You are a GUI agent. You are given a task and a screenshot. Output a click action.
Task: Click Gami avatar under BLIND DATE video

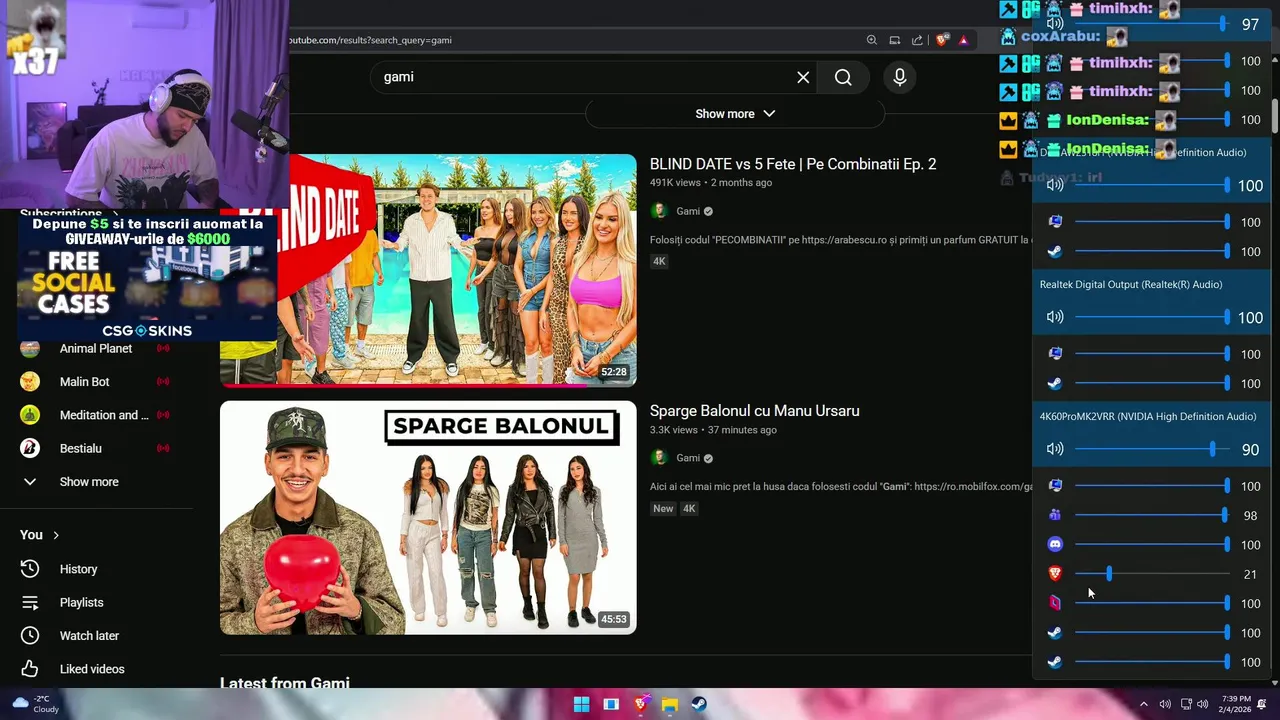tap(659, 211)
